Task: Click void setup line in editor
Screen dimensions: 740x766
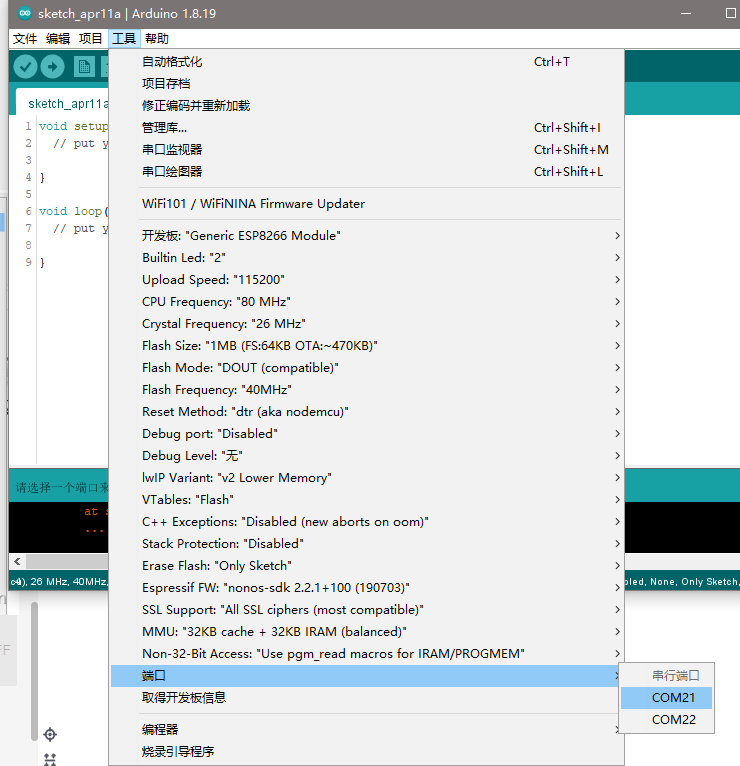Action: coord(73,126)
